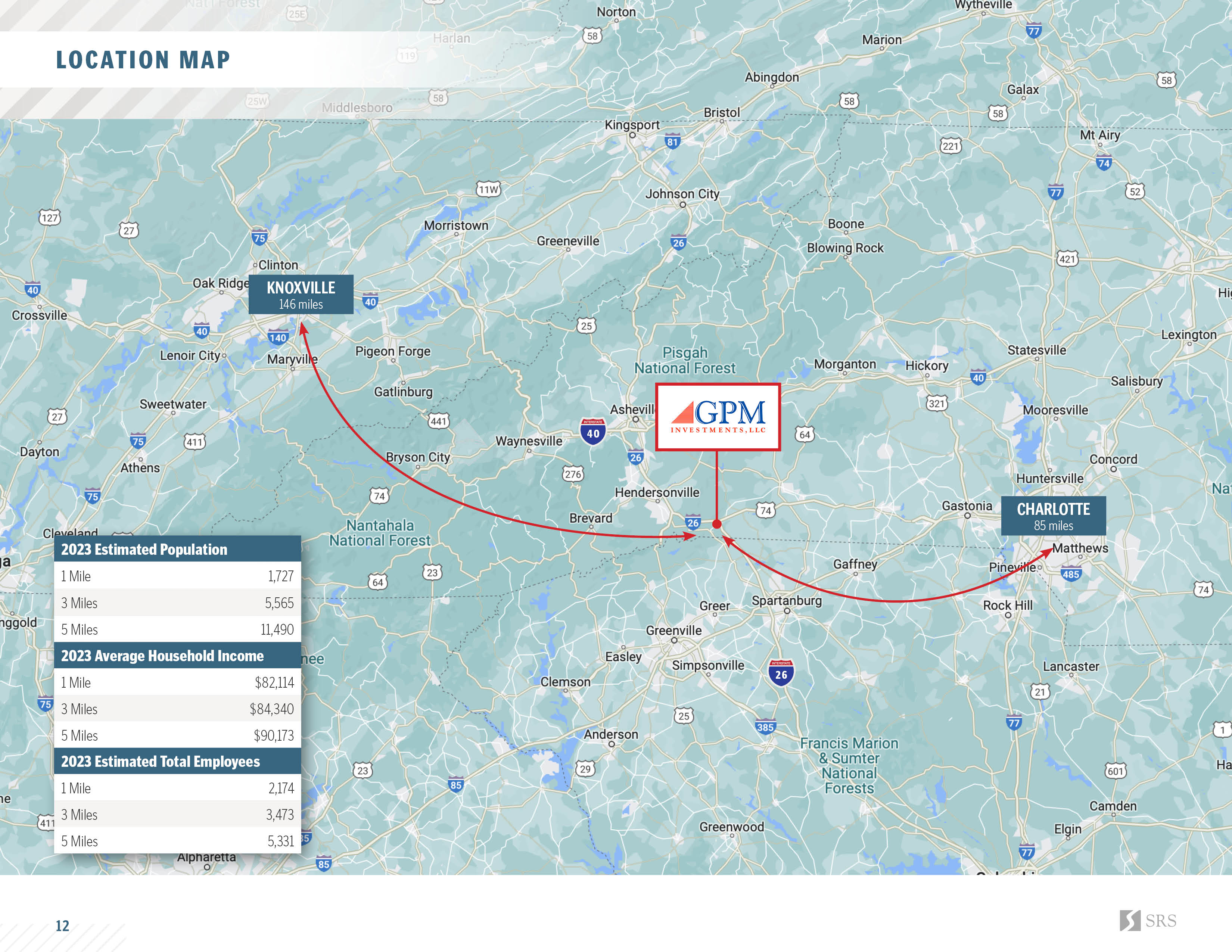Image resolution: width=1232 pixels, height=952 pixels.
Task: Click the US 441 route shield
Action: [x=438, y=421]
